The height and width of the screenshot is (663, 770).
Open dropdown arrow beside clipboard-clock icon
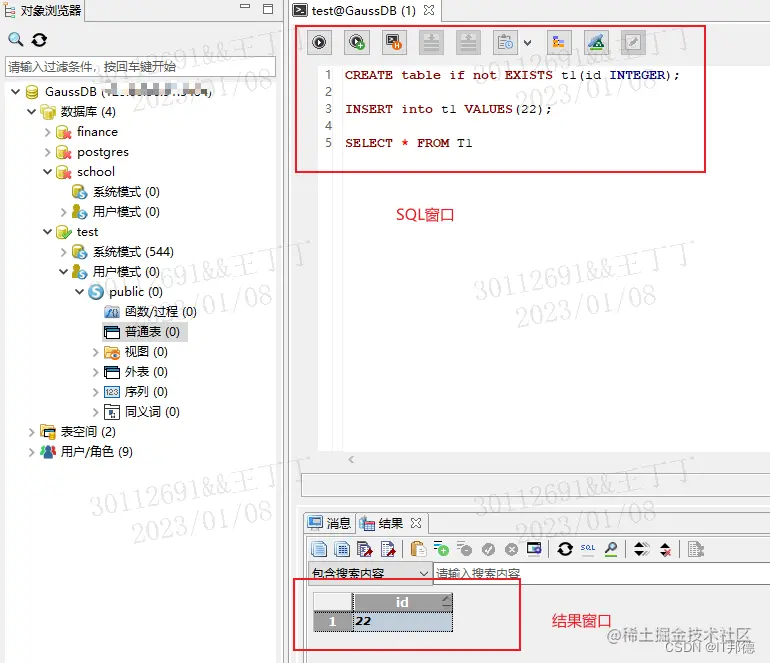527,43
